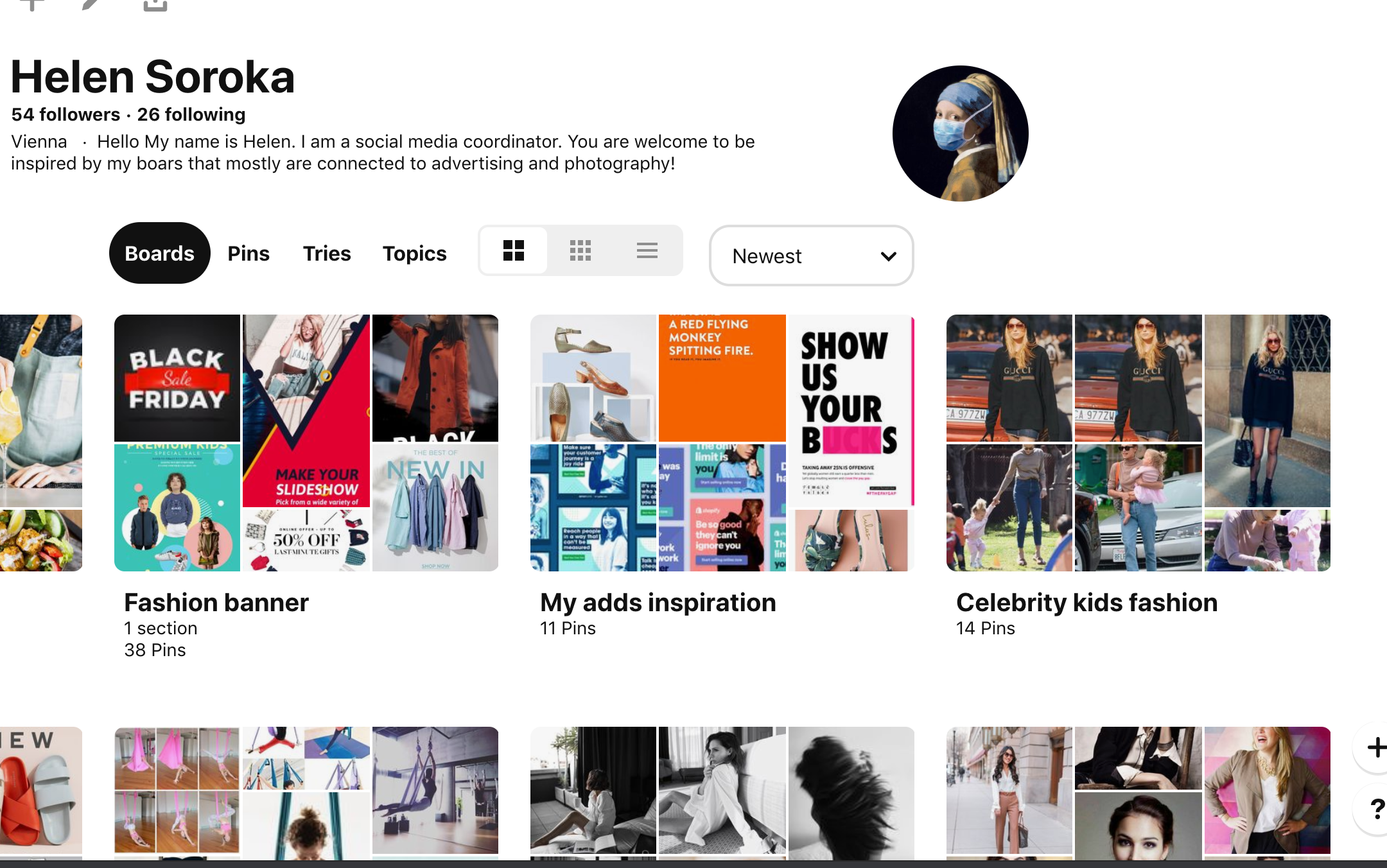Image resolution: width=1387 pixels, height=868 pixels.
Task: Click the 26 following link
Action: click(191, 114)
